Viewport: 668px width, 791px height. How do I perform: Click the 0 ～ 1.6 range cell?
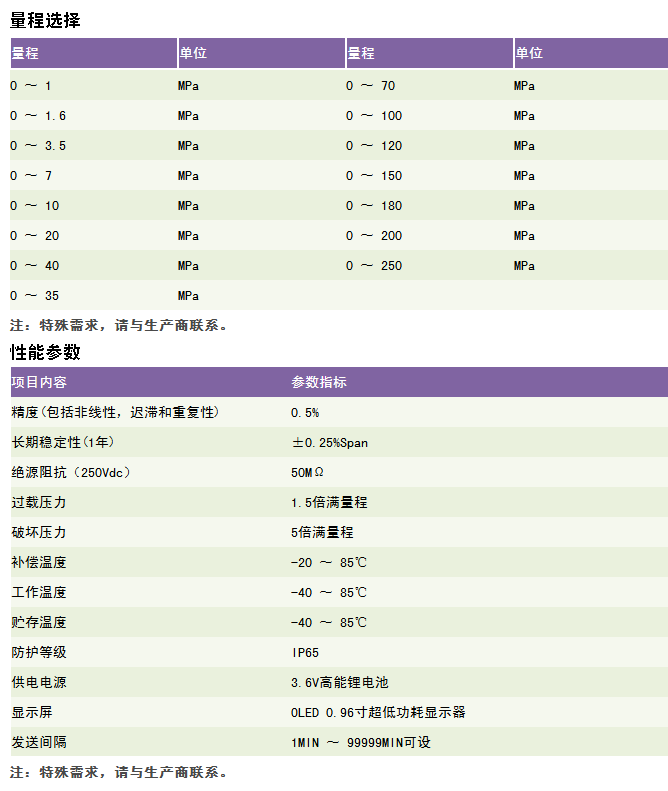pyautogui.click(x=38, y=116)
